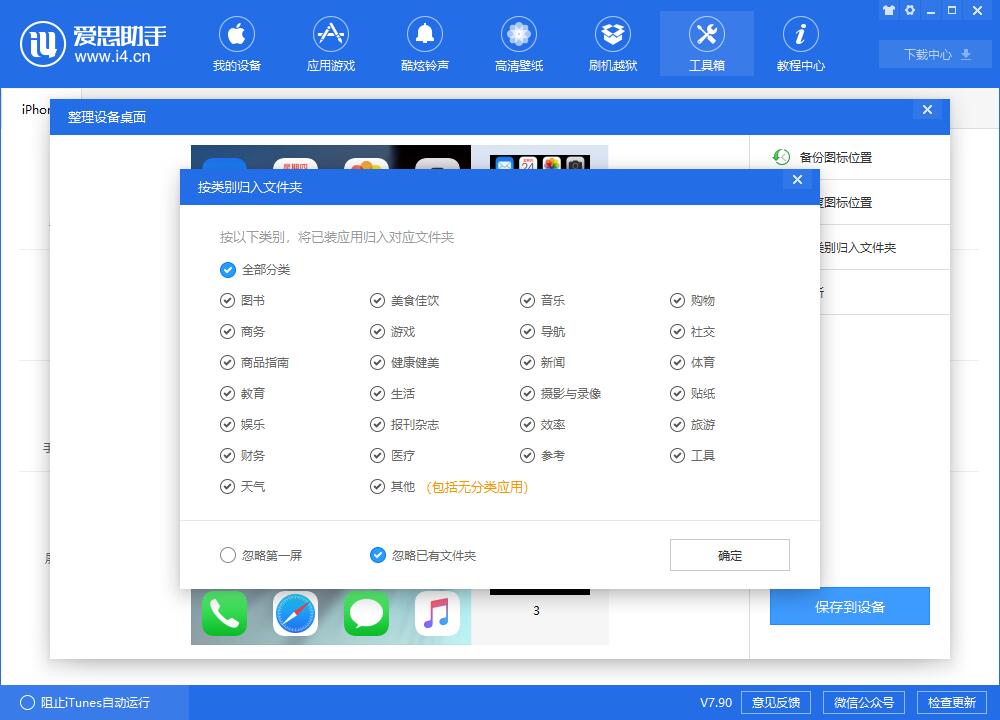
Task: Open the 教程中心 tutorial center
Action: click(x=801, y=43)
